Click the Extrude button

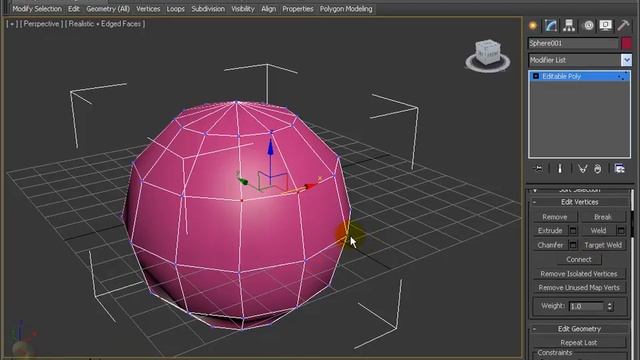coord(550,231)
